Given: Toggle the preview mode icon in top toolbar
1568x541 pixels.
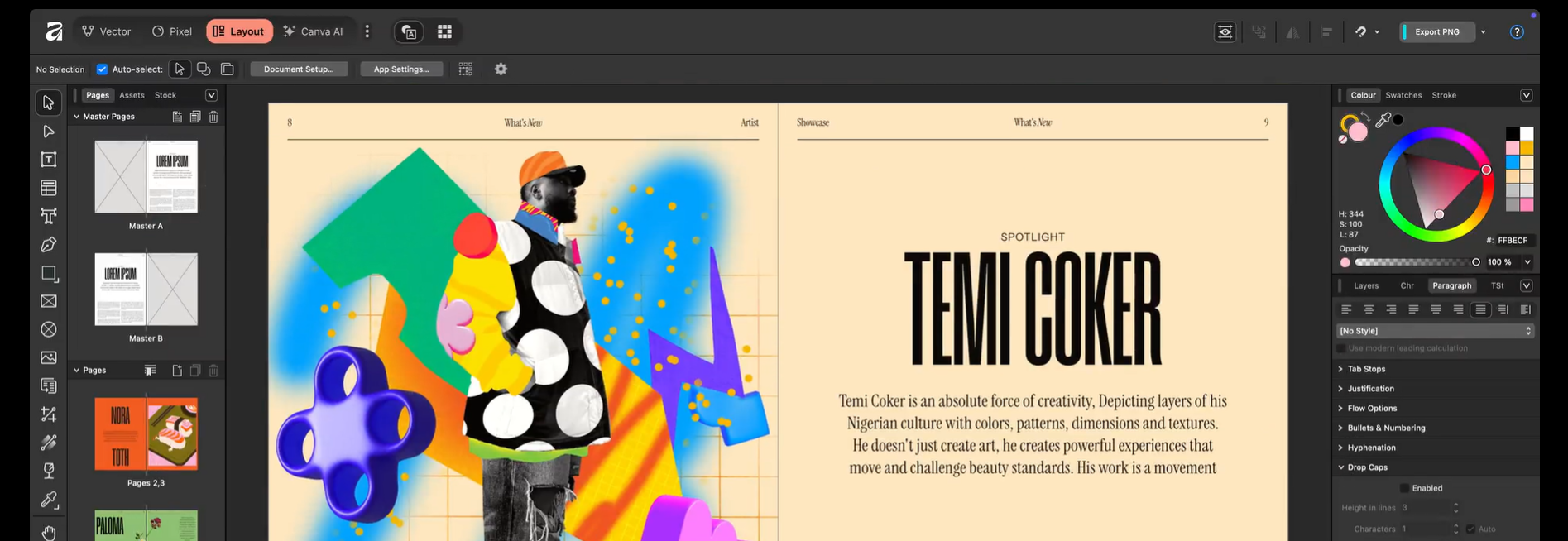Looking at the screenshot, I should click(x=1225, y=31).
